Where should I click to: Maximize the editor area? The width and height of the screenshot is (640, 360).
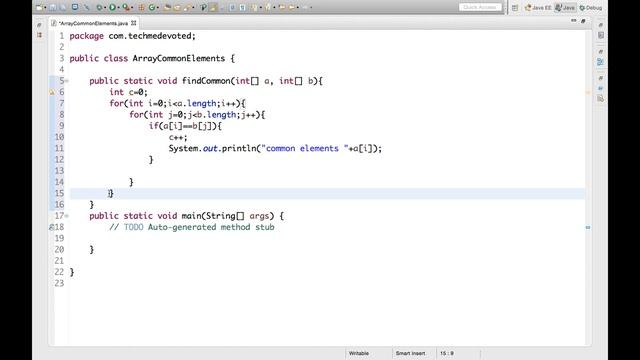tap(583, 20)
